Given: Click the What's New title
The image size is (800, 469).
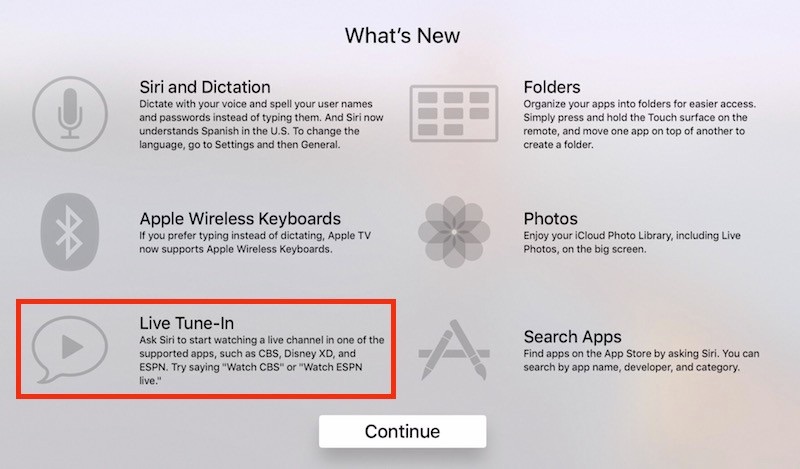Looking at the screenshot, I should tap(403, 35).
